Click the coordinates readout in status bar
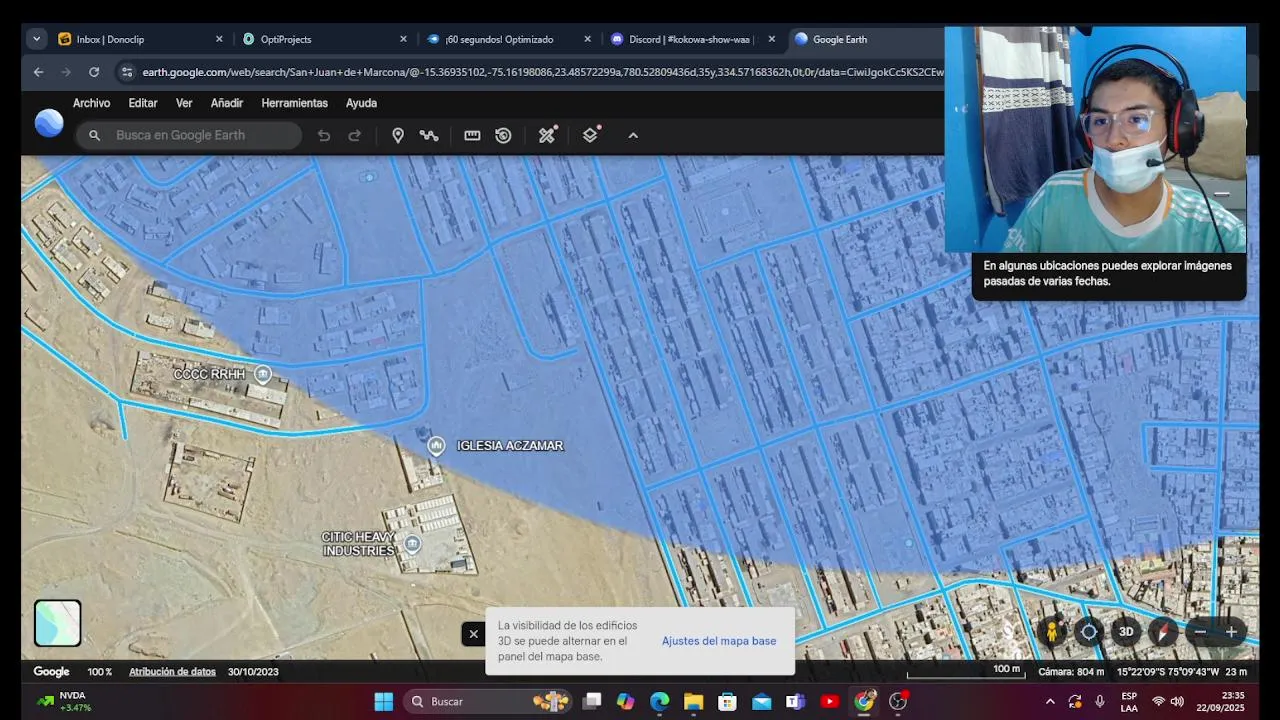 click(1168, 672)
